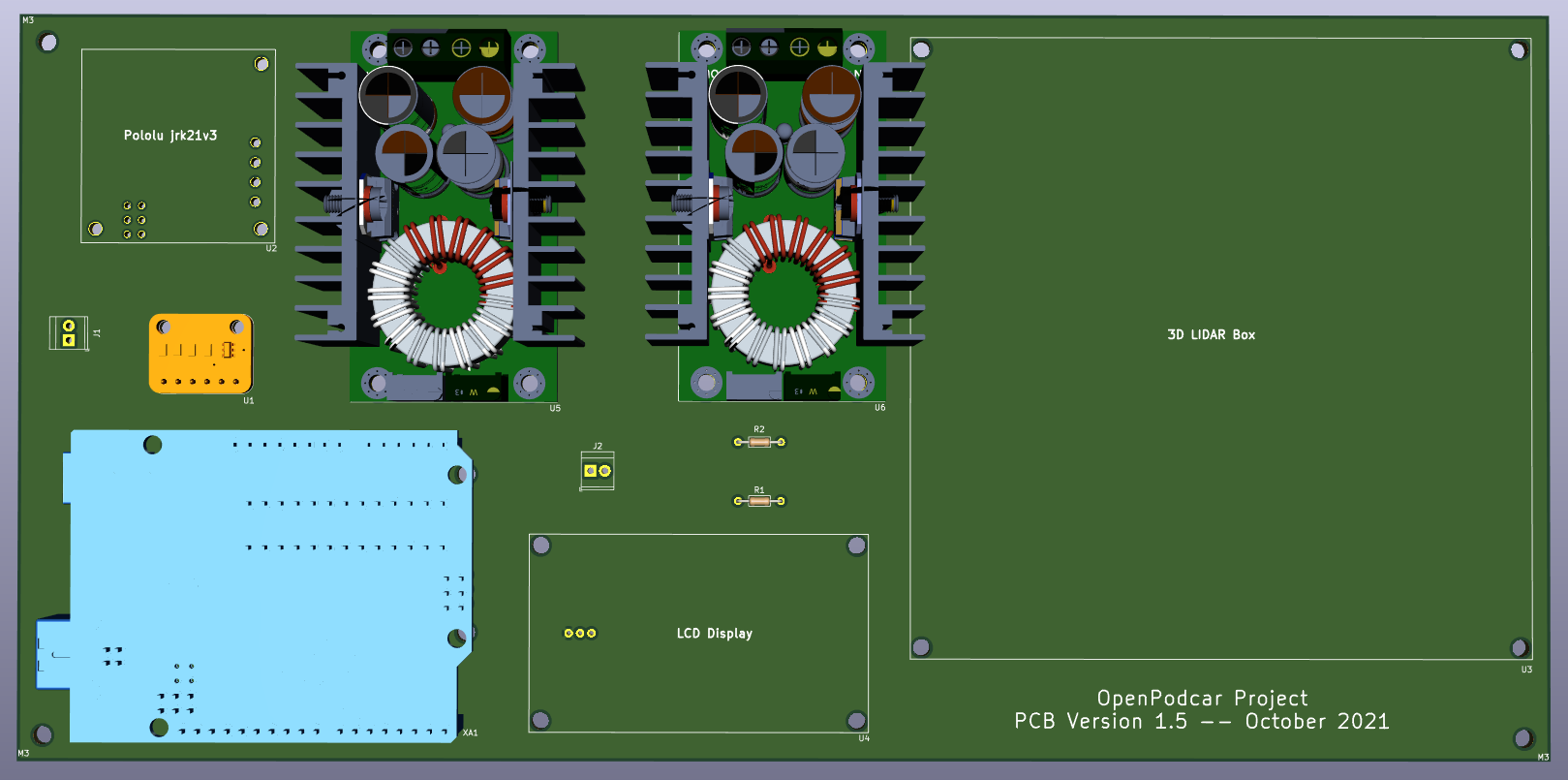
Task: Click the OpenPodcar Project title text
Action: tap(1202, 698)
